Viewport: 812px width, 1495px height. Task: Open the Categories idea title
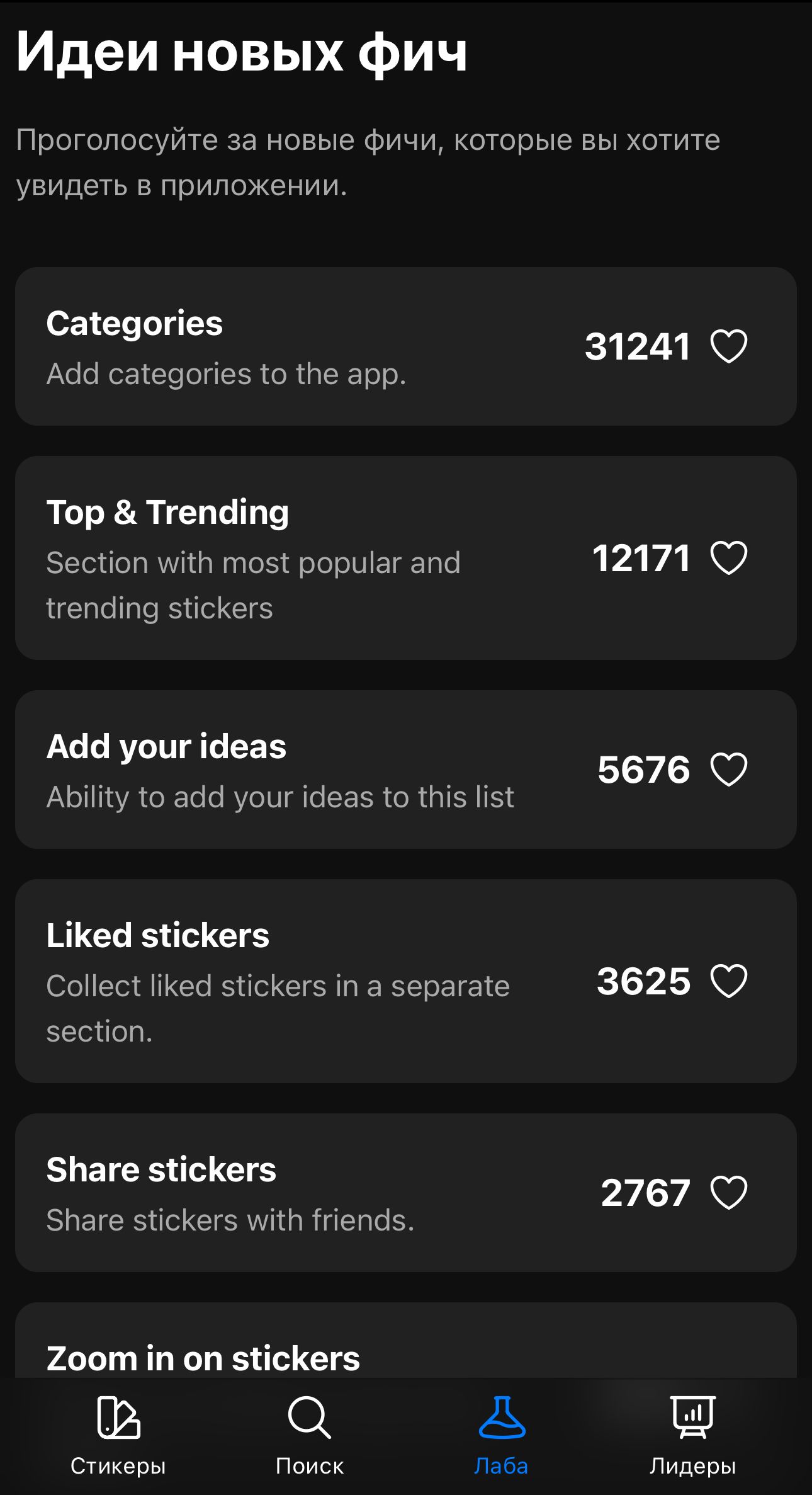point(134,324)
